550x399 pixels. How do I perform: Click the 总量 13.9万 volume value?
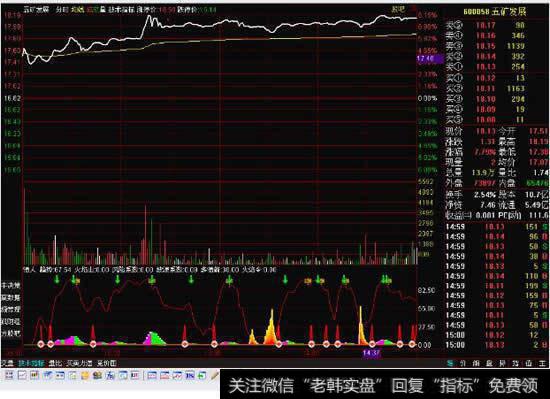pos(483,173)
